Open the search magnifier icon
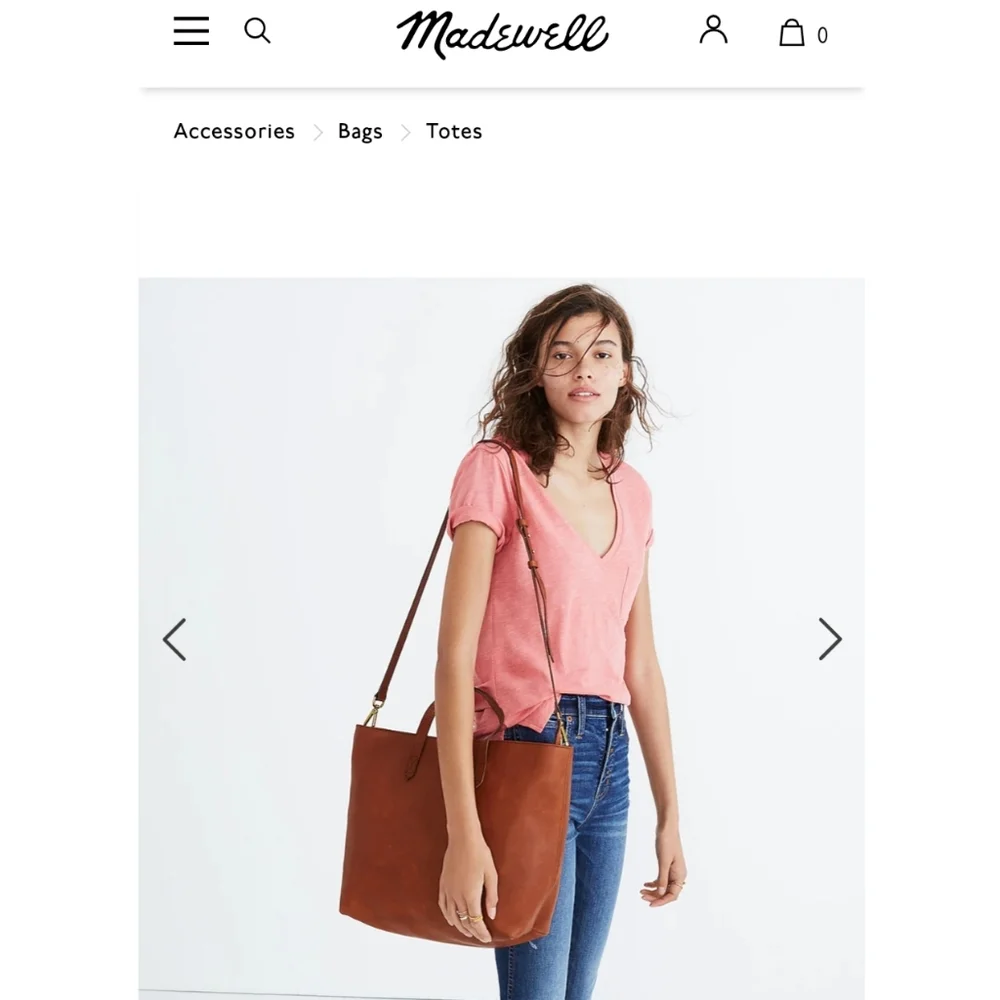Screen dimensions: 1000x1000 (258, 31)
